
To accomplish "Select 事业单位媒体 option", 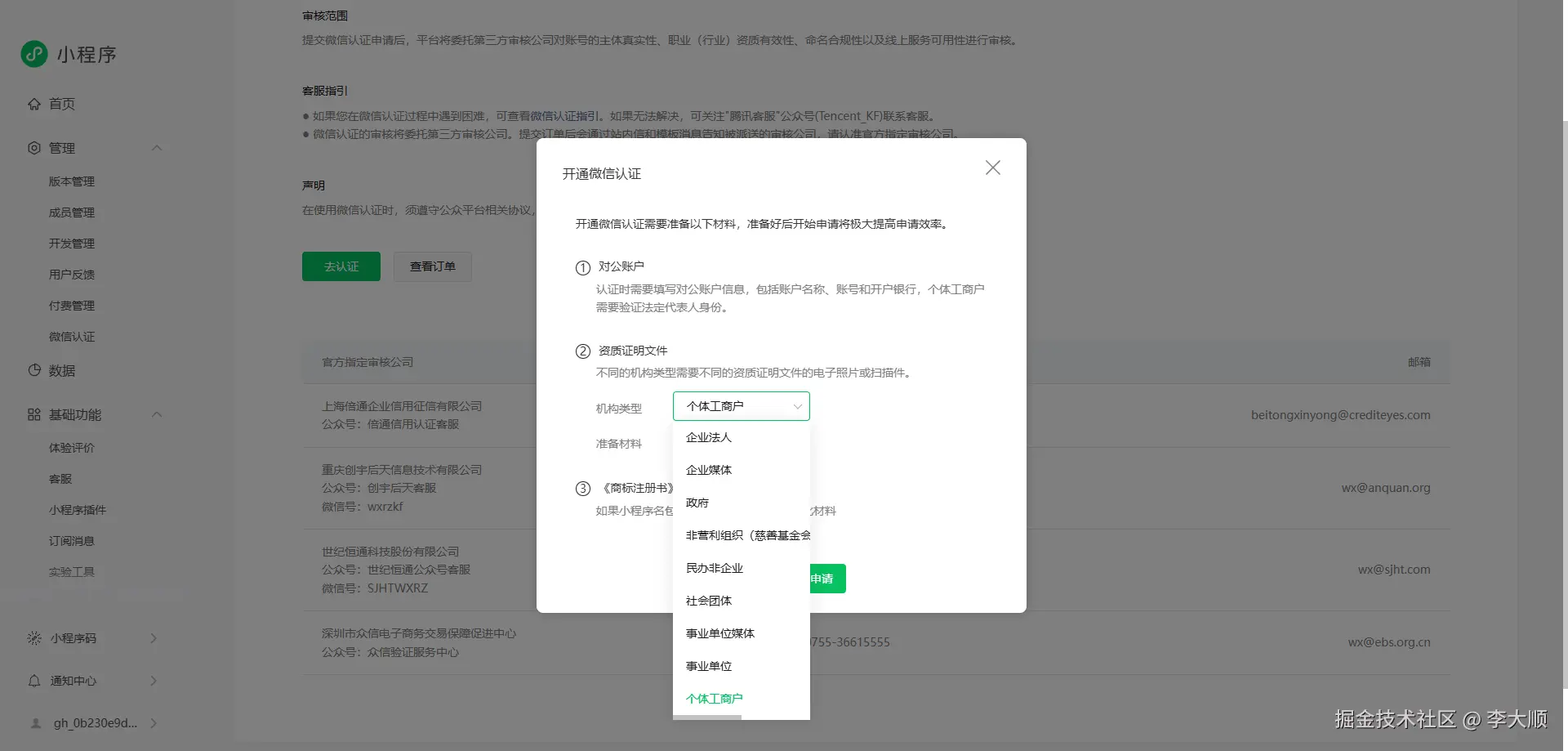I will (742, 633).
